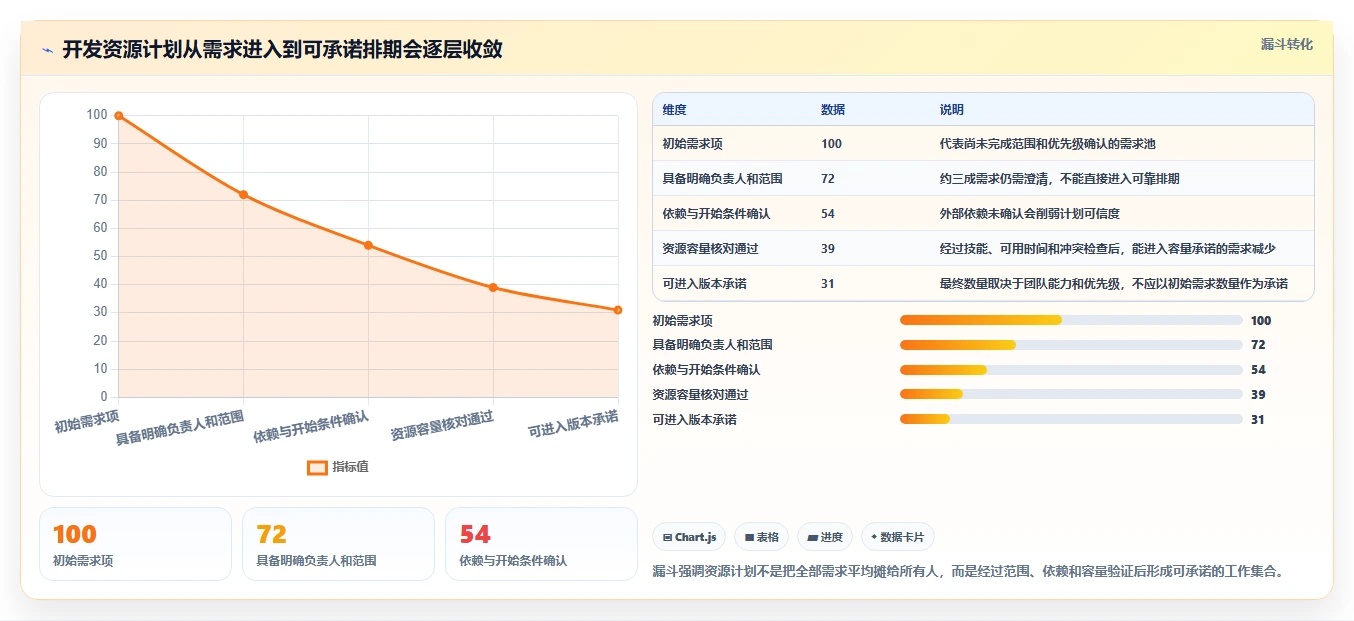Click the 资源容量核对通过 progress bar valued 39
The width and height of the screenshot is (1354, 621).
1071,395
